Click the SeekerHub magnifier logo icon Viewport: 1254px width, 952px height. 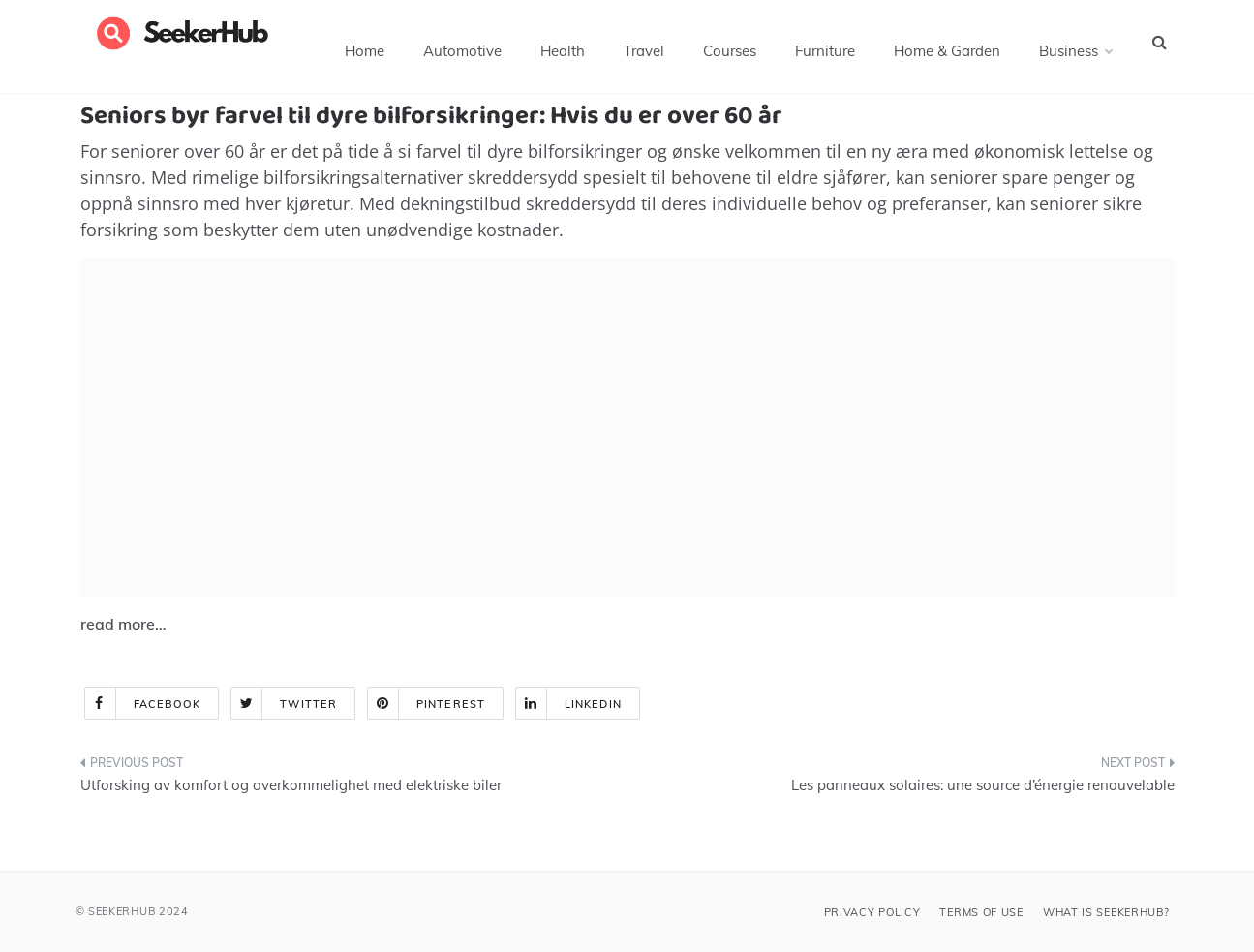(113, 33)
